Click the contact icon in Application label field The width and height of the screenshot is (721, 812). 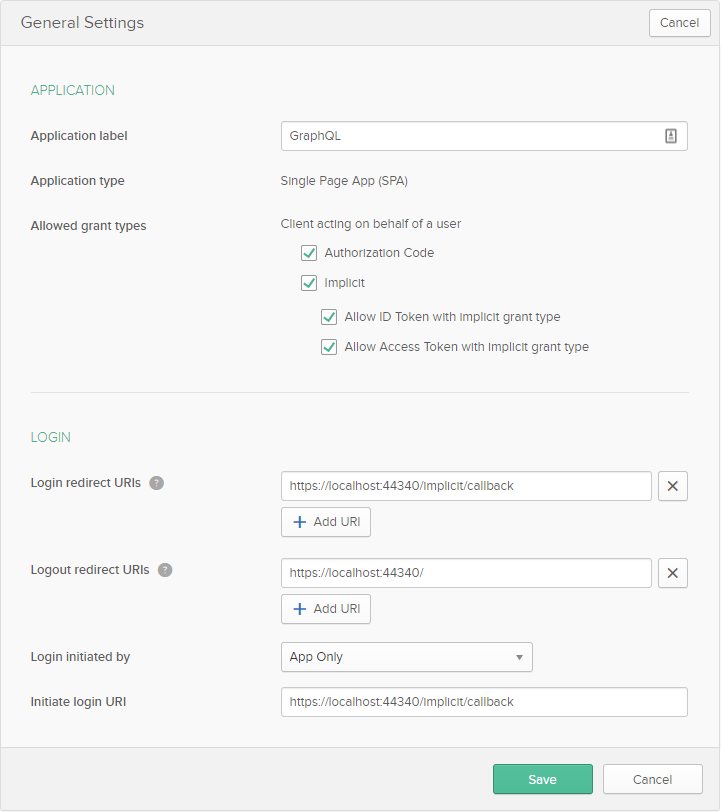click(x=671, y=136)
